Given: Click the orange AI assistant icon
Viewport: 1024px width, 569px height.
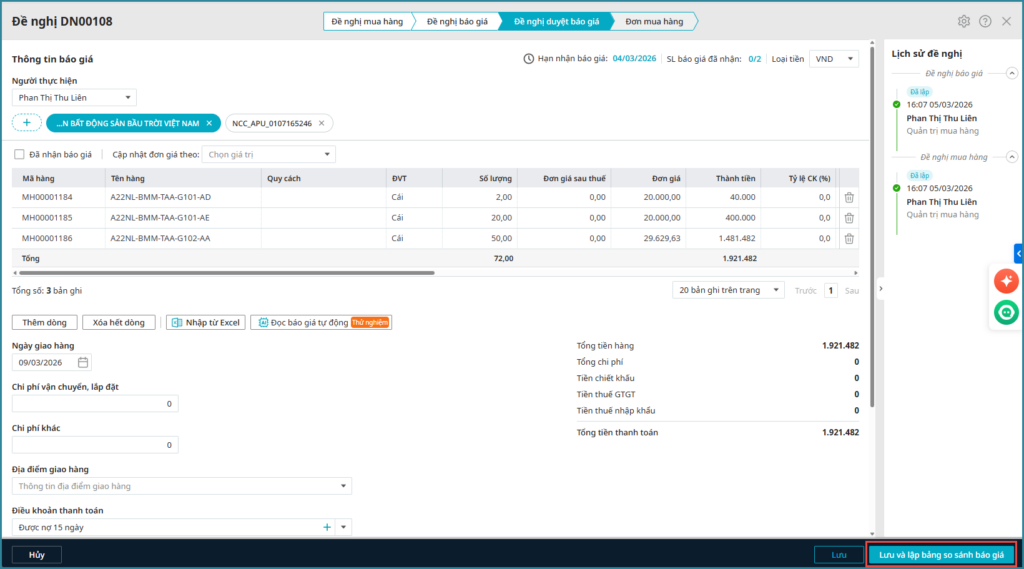Looking at the screenshot, I should (1005, 282).
